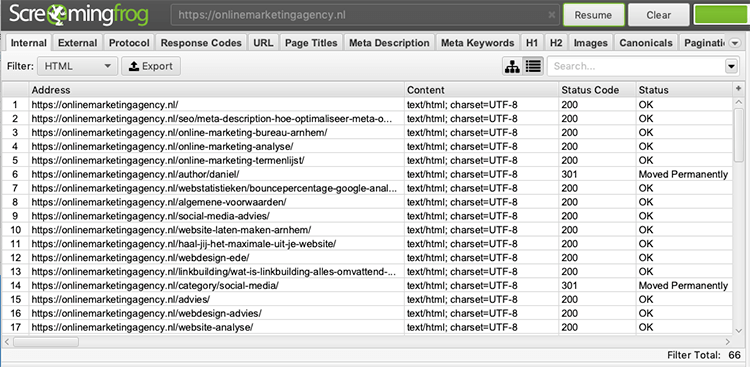
Task: Expand the search options dropdown arrow
Action: (x=731, y=67)
